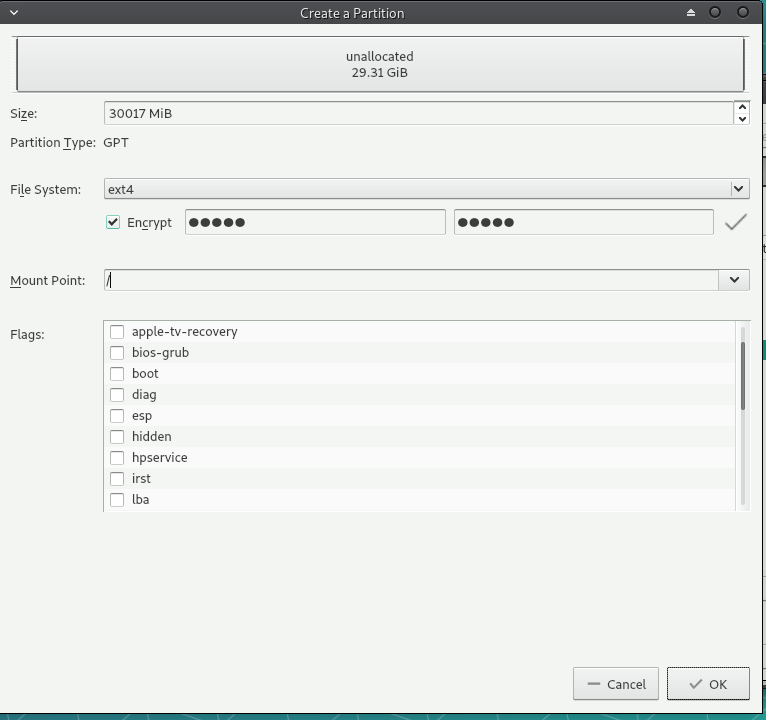766x720 pixels.
Task: Open the window menu chevron in title bar
Action: [14, 13]
